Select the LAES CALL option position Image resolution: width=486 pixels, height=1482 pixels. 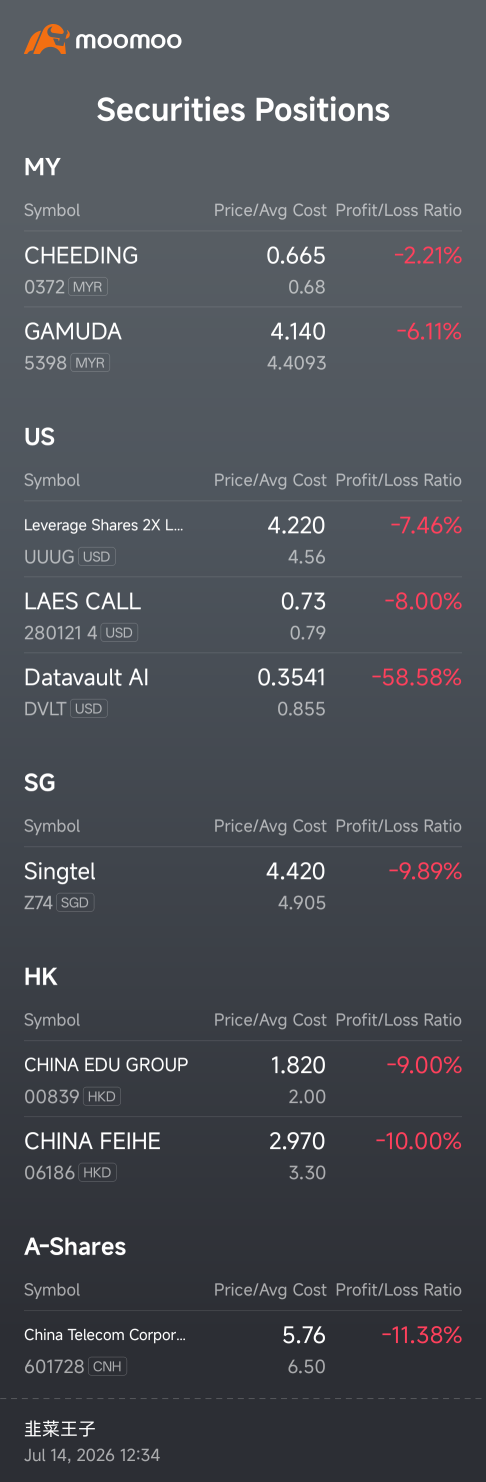243,616
